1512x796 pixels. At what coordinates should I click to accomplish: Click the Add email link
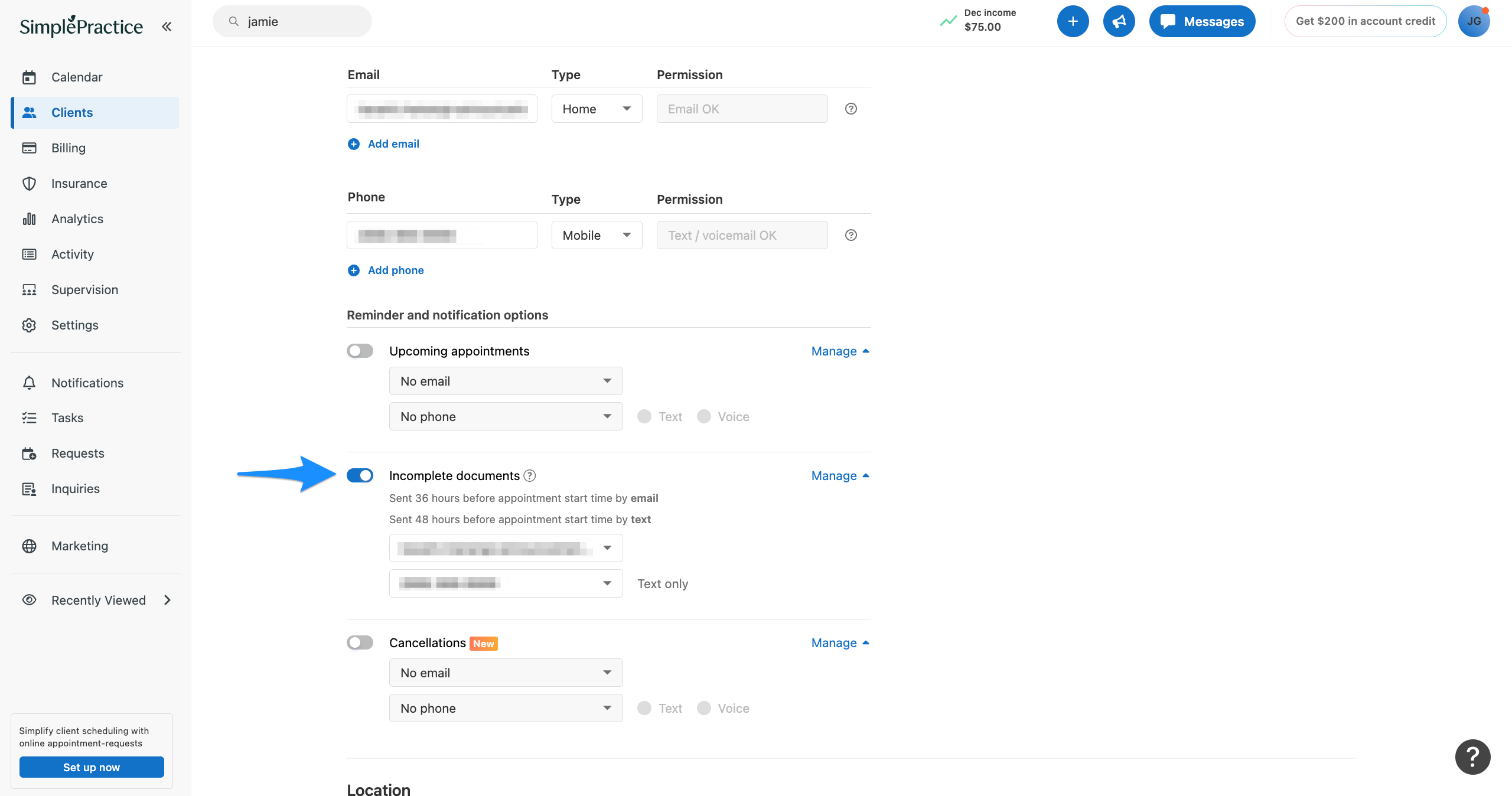(x=393, y=143)
